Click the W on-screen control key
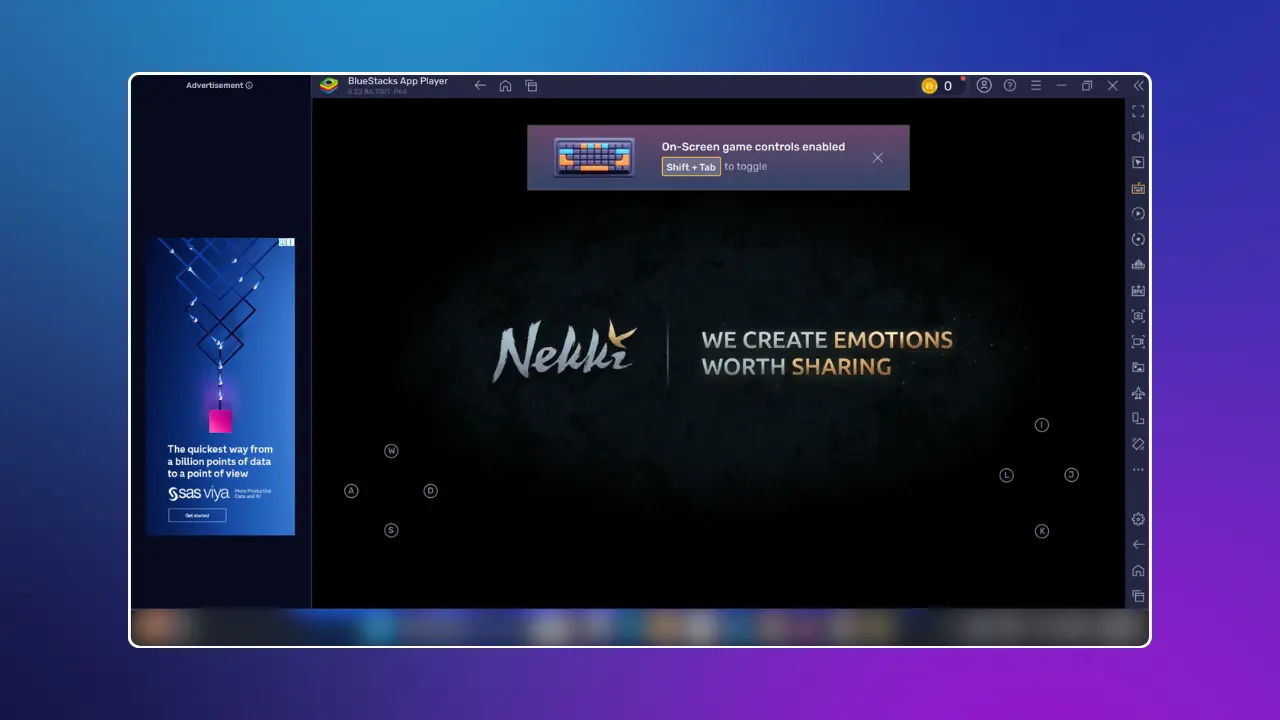Image resolution: width=1280 pixels, height=720 pixels. (392, 451)
